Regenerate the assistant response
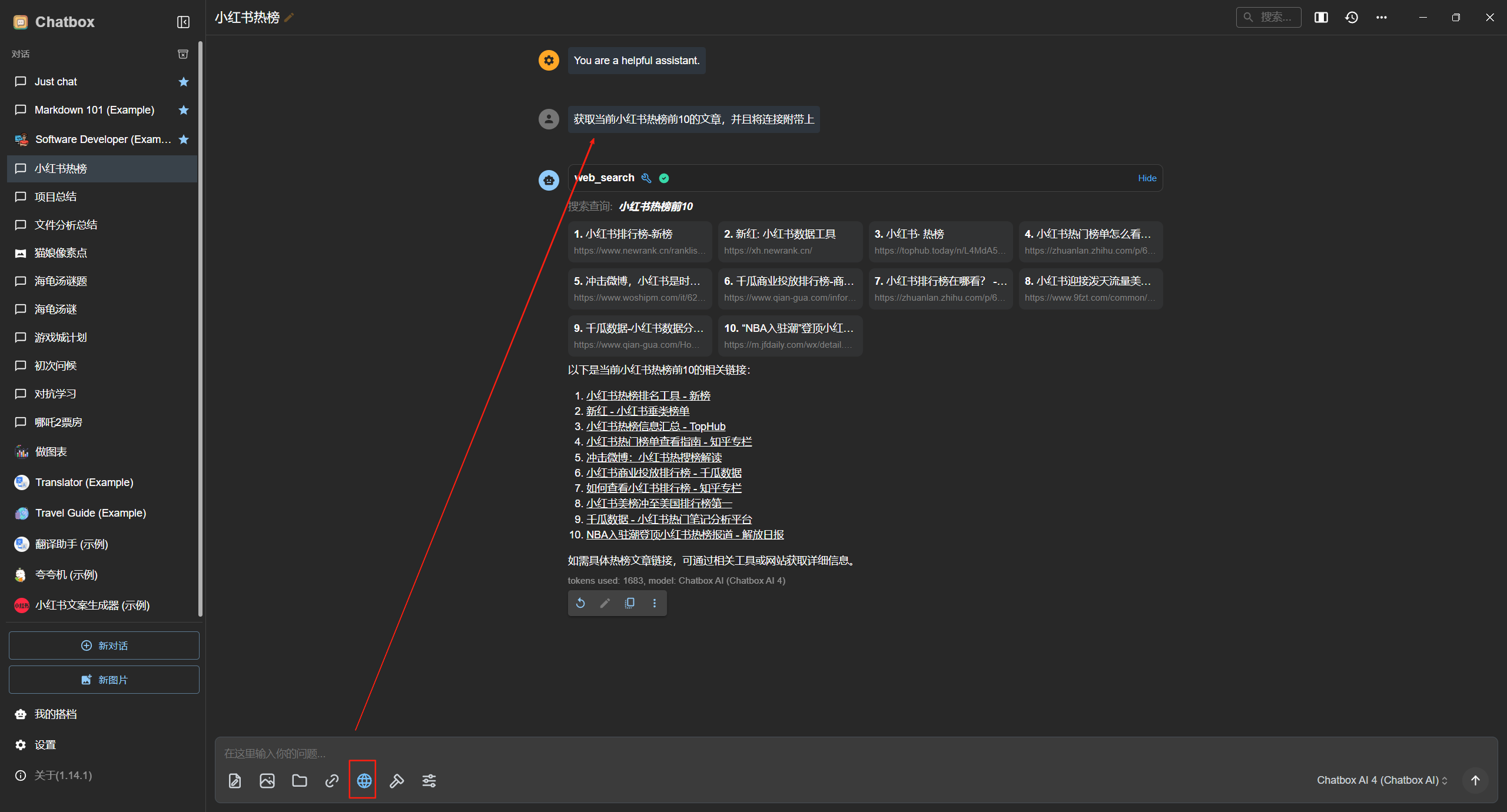This screenshot has width=1507, height=812. pyautogui.click(x=580, y=603)
